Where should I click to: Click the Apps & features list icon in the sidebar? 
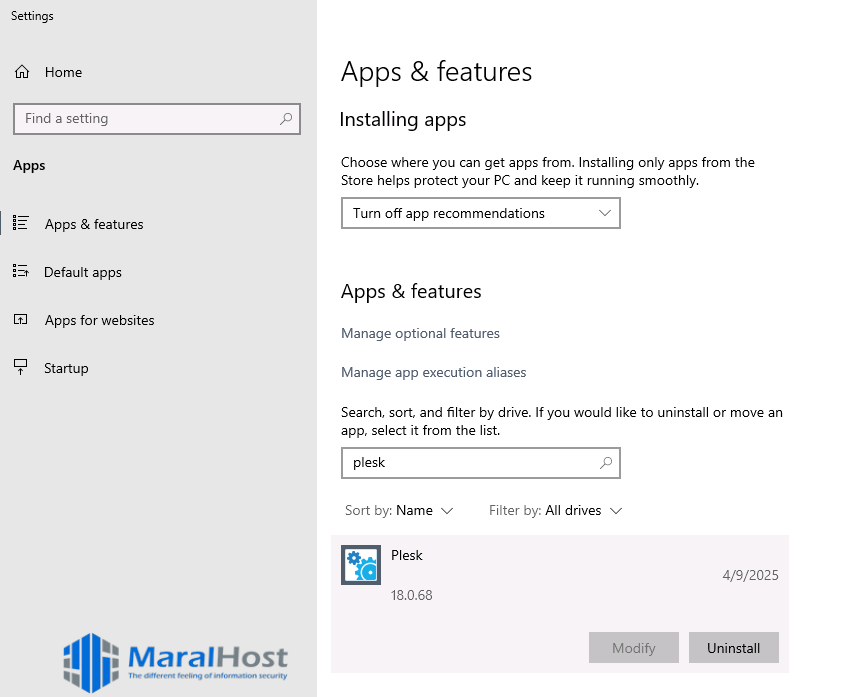click(20, 224)
